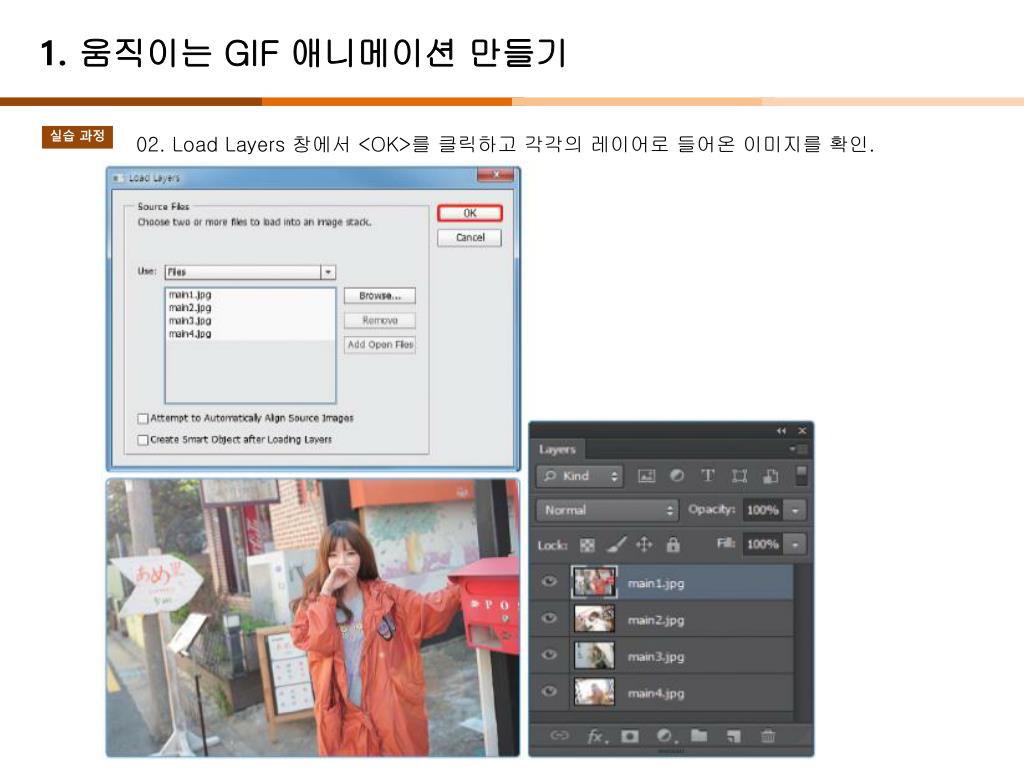Screen dimensions: 1024x768
Task: Click the main3.jpg layer thumbnail
Action: tap(594, 655)
